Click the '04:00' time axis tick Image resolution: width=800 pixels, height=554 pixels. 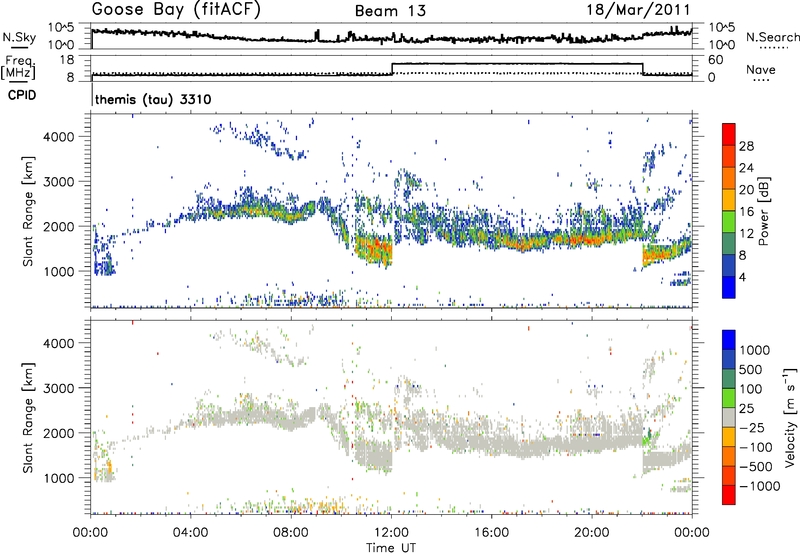click(191, 533)
